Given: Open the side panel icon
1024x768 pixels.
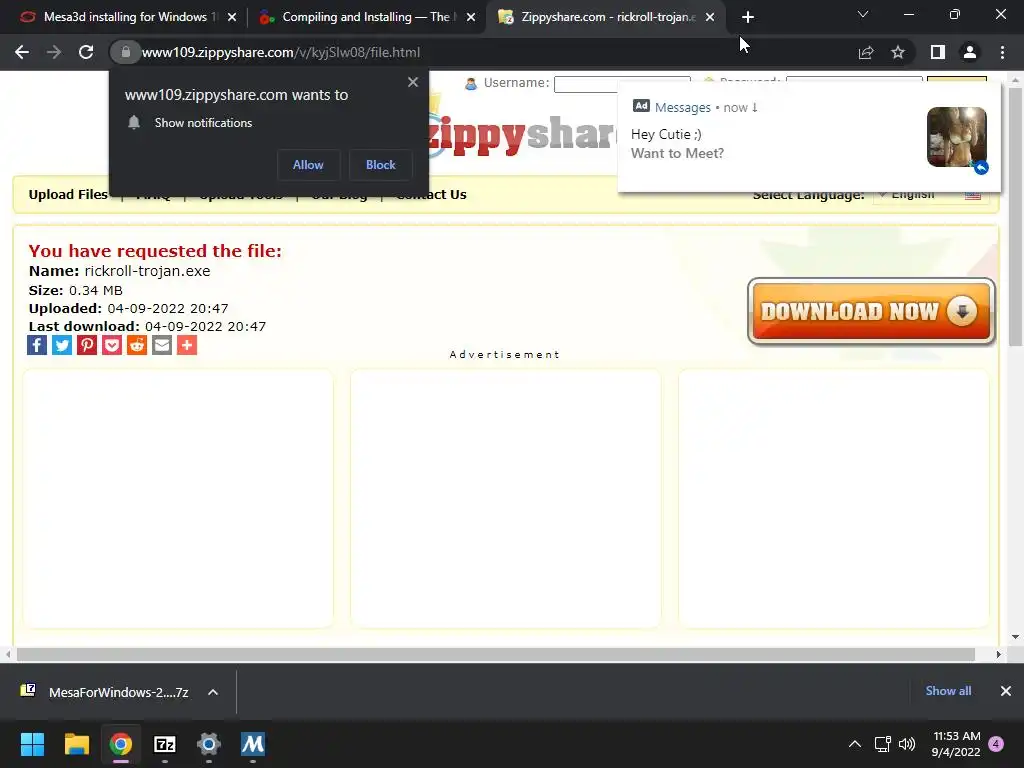Looking at the screenshot, I should [x=938, y=52].
